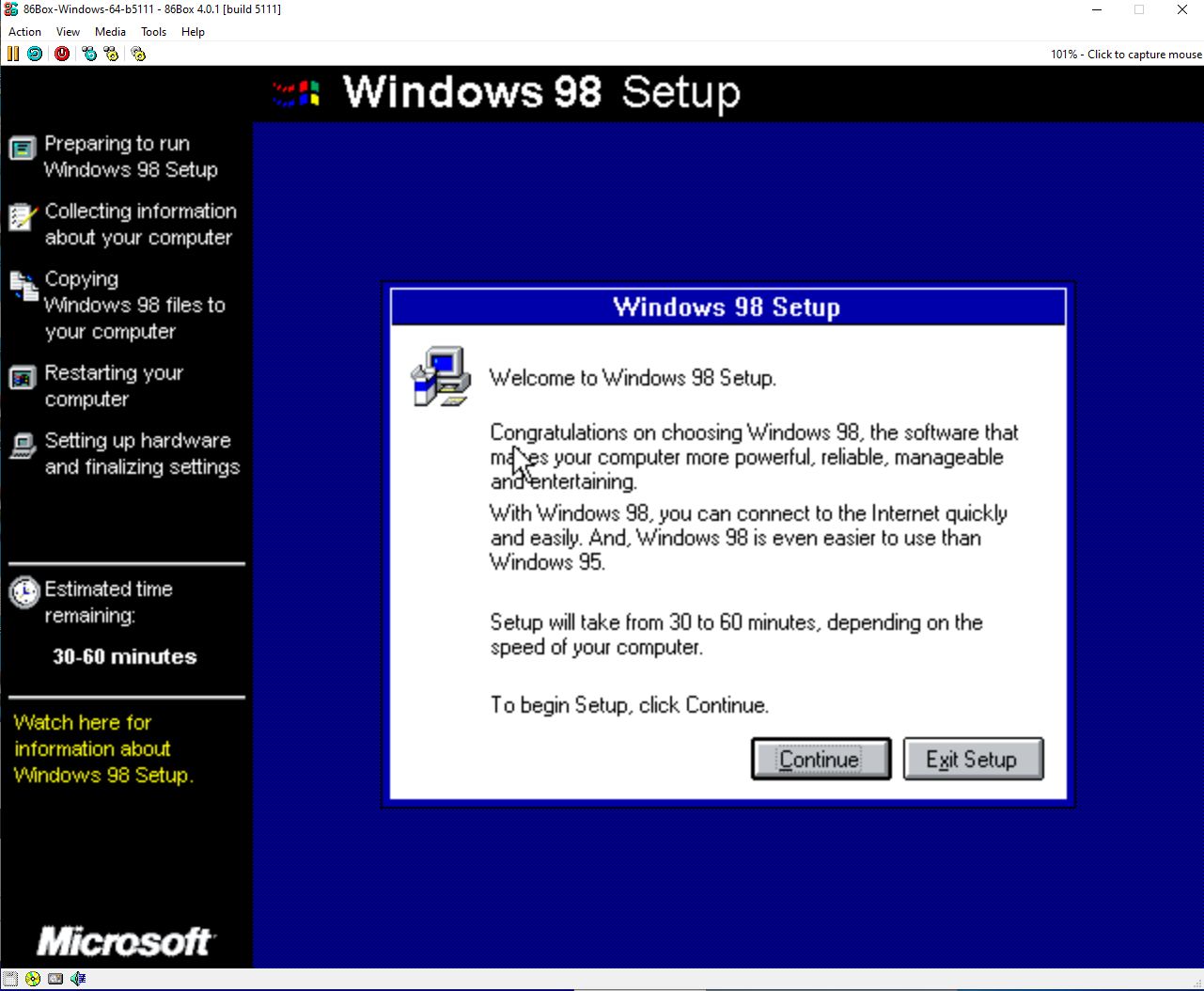Open the View menu
1204x991 pixels.
(68, 31)
